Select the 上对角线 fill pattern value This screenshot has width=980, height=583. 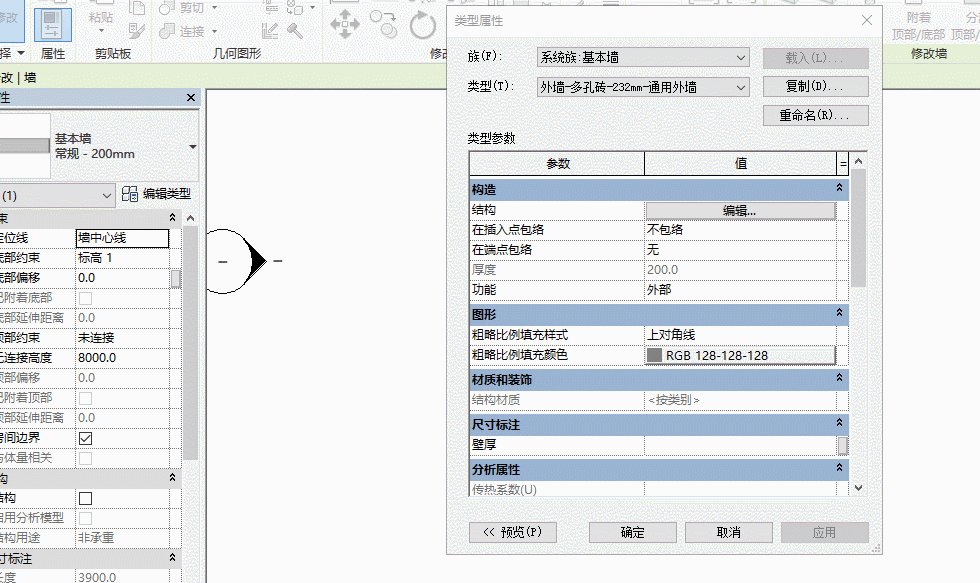tap(741, 335)
